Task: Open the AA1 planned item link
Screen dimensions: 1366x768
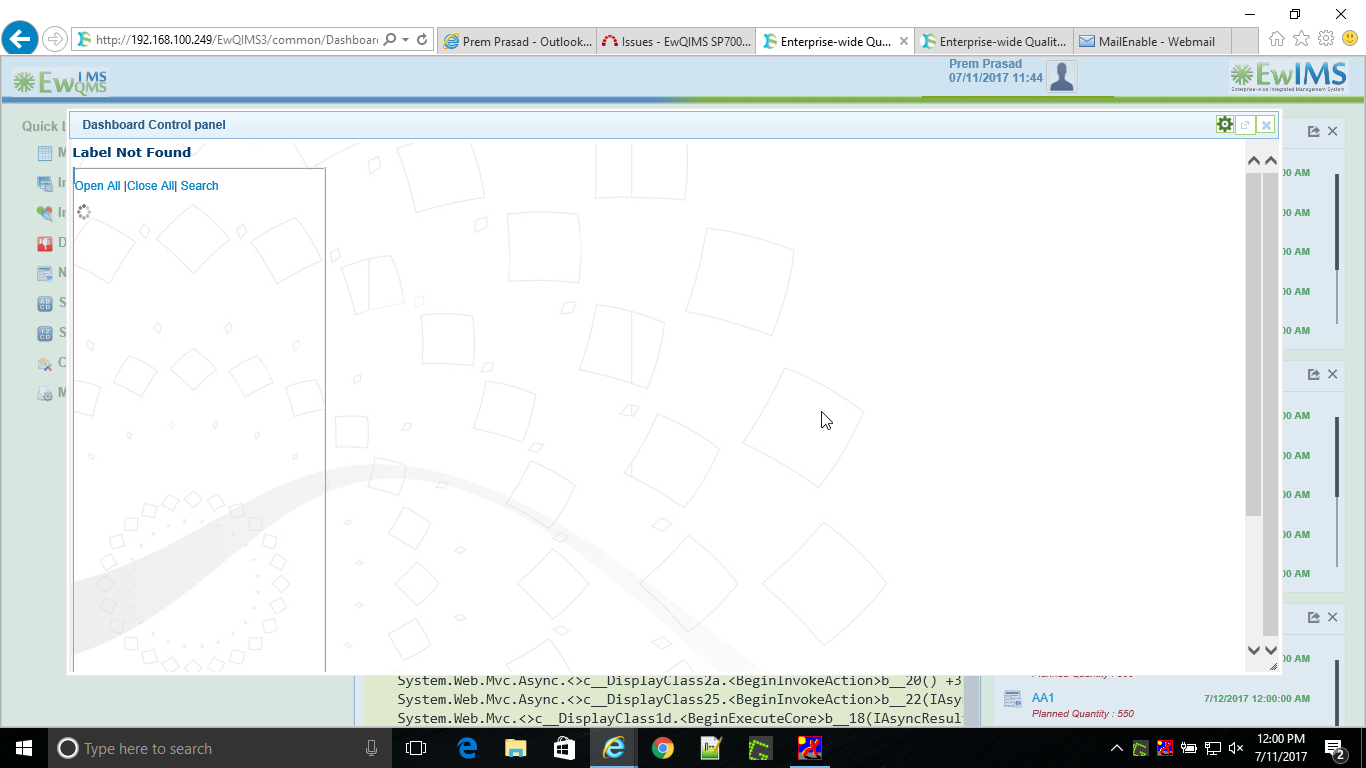Action: [1043, 698]
